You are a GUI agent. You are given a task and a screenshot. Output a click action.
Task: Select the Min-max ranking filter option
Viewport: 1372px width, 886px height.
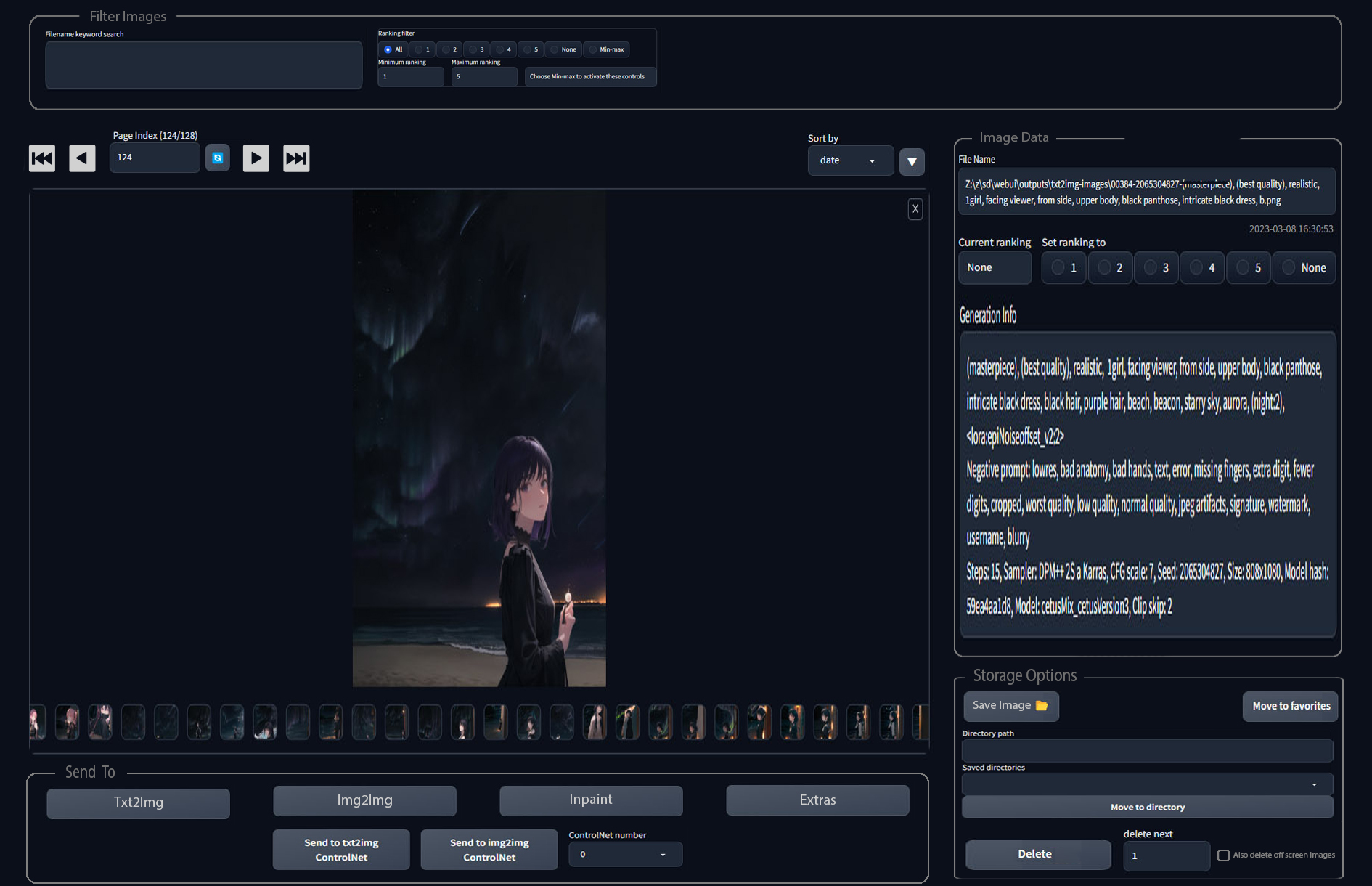(x=593, y=49)
